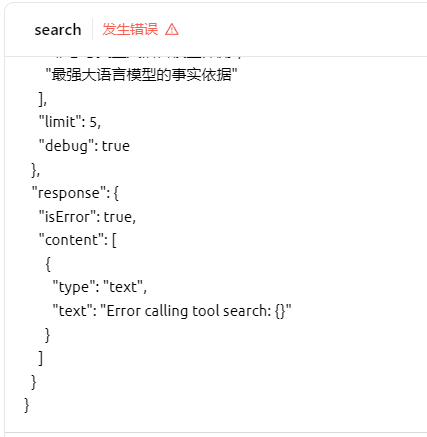Click the lone "]" closing the content array
The height and width of the screenshot is (437, 427).
tap(41, 359)
